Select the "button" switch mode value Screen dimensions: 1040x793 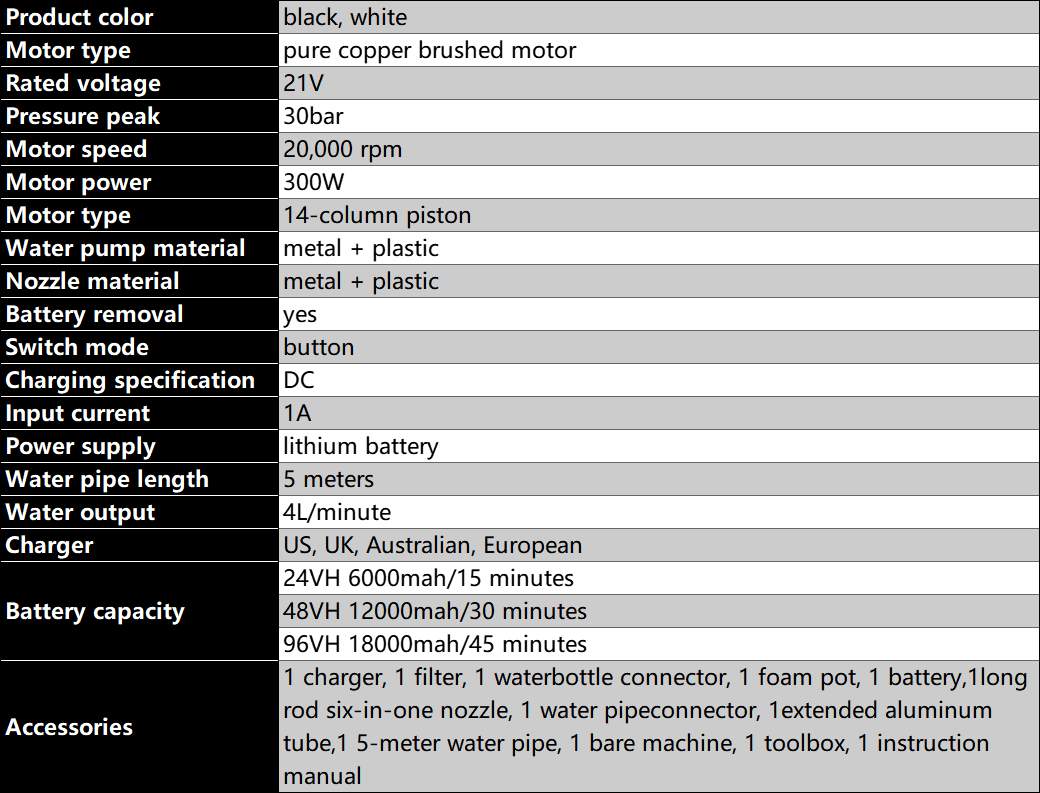point(319,347)
